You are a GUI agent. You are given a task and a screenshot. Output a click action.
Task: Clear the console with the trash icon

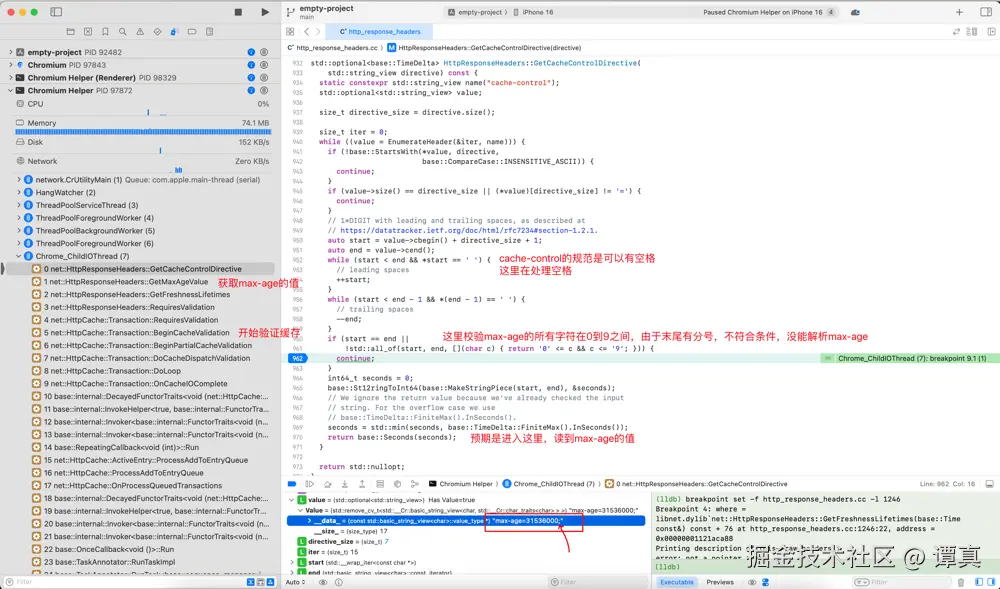pyautogui.click(x=961, y=582)
